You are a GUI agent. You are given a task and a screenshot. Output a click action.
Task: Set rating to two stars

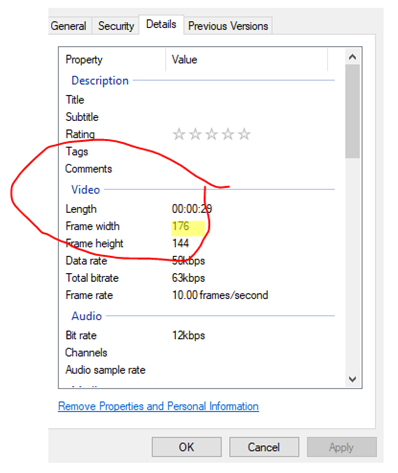[195, 134]
